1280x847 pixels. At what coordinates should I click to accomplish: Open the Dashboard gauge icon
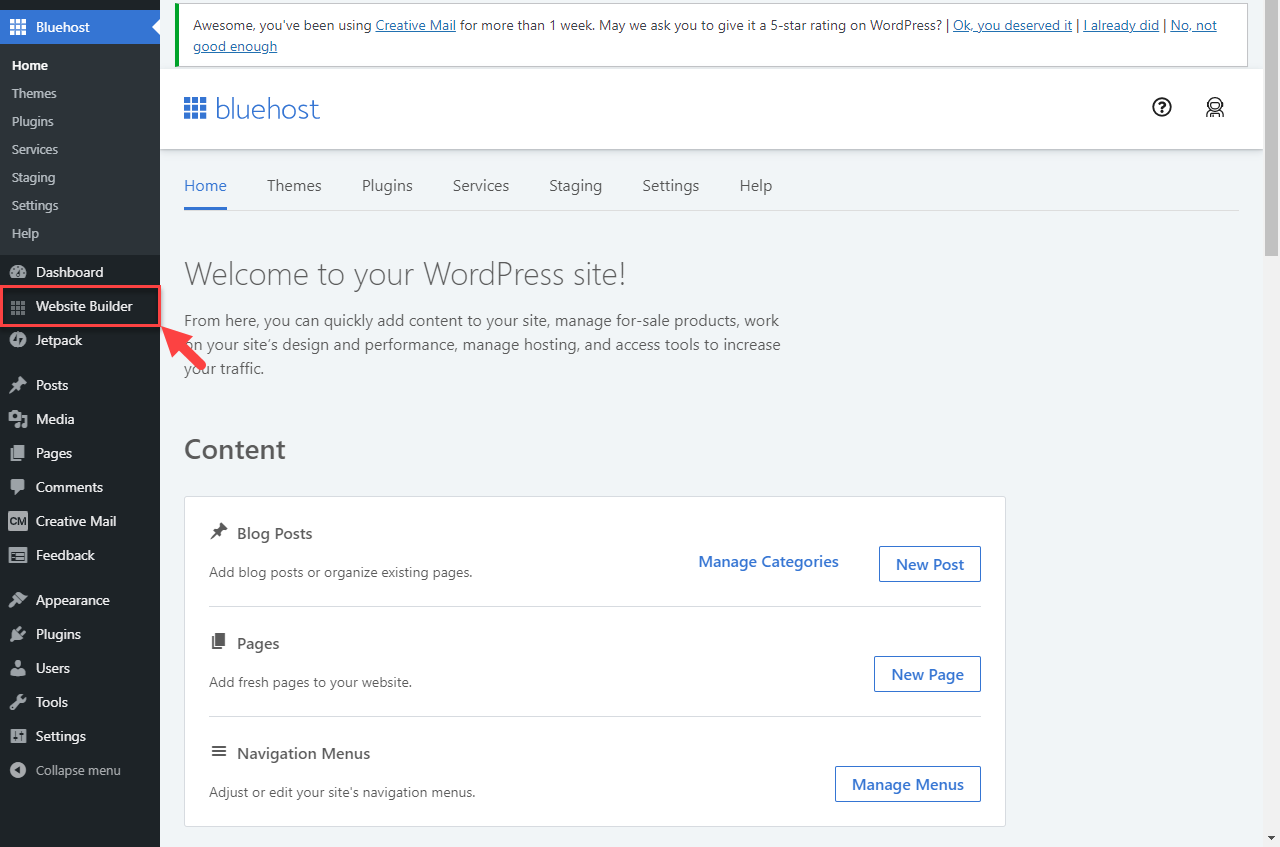click(x=18, y=272)
